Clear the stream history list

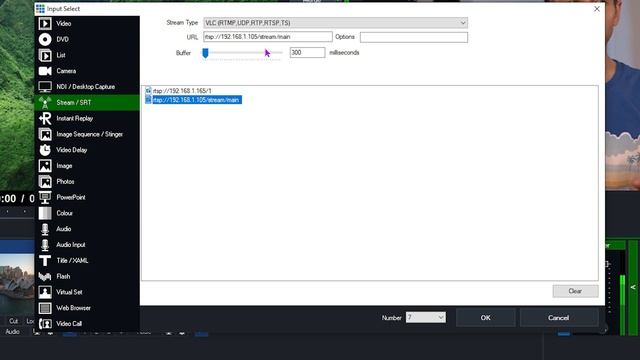coord(576,291)
